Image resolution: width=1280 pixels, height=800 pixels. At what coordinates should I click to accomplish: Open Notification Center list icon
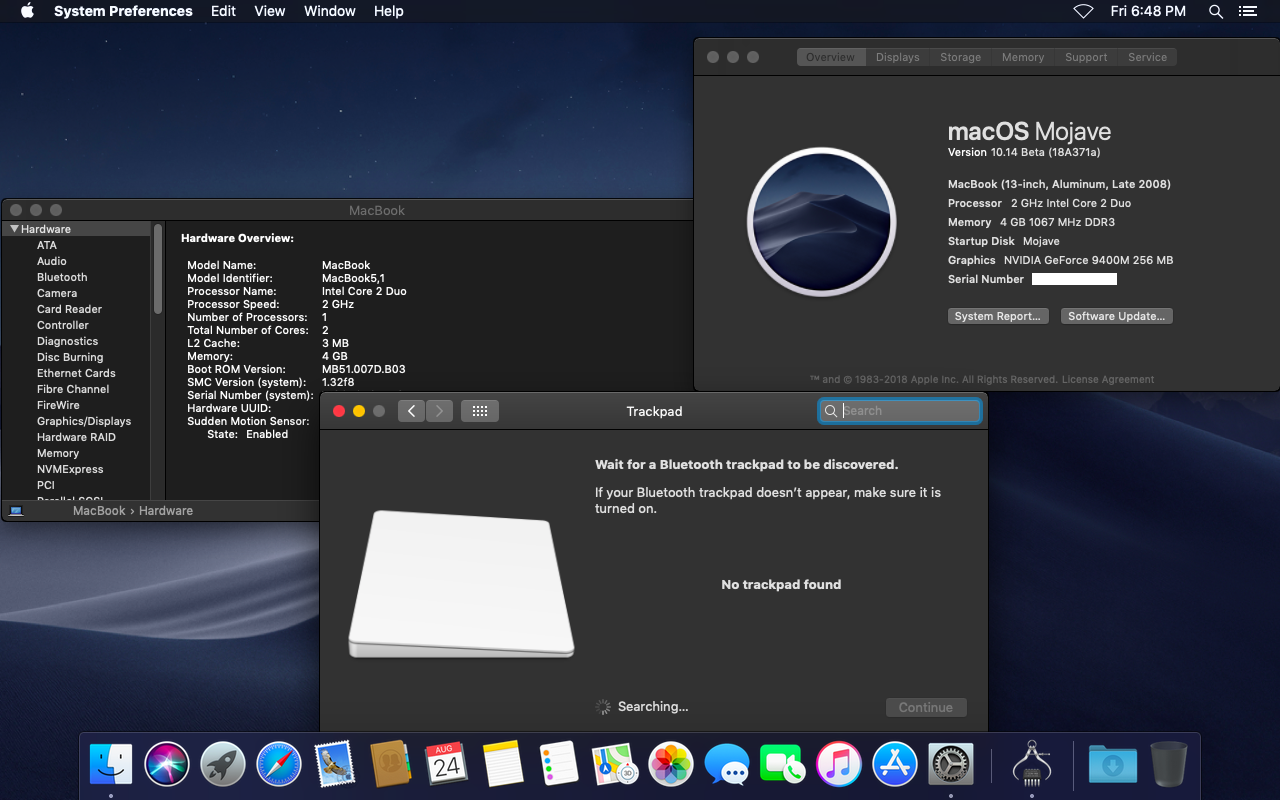point(1247,11)
